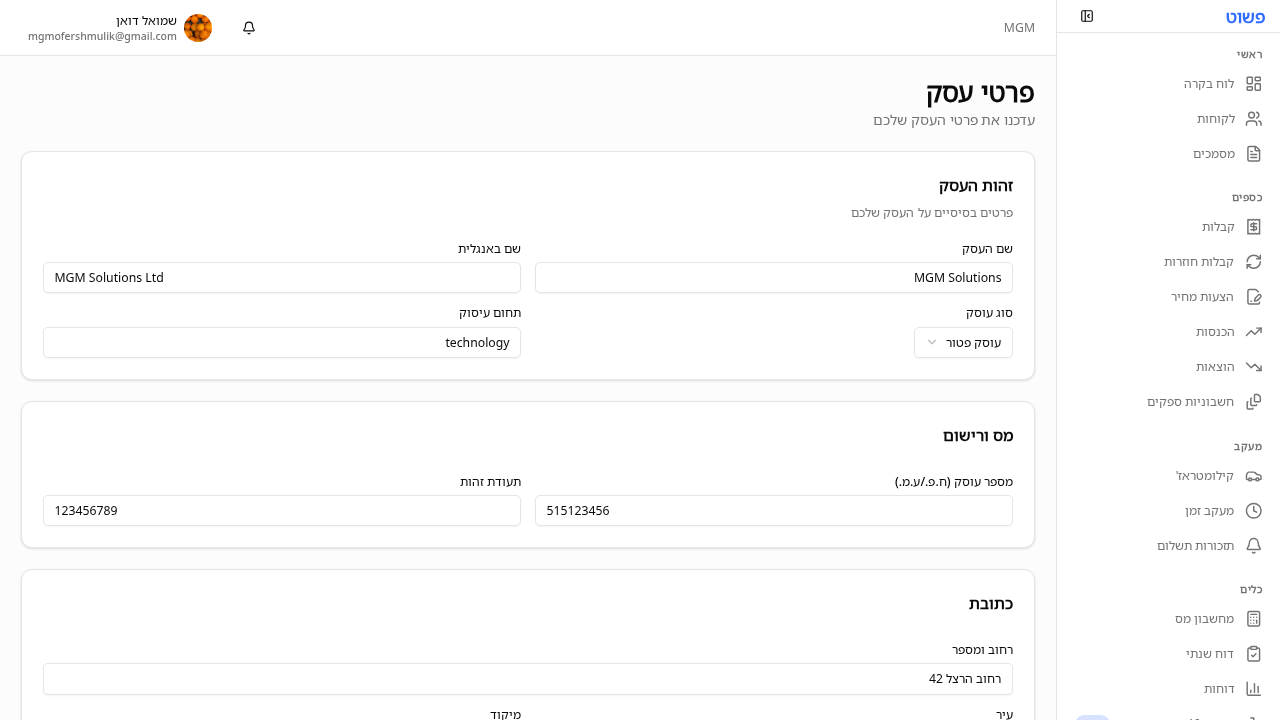This screenshot has height=720, width=1280.
Task: Select the קילומטראז' mileage car icon
Action: [x=1254, y=476]
